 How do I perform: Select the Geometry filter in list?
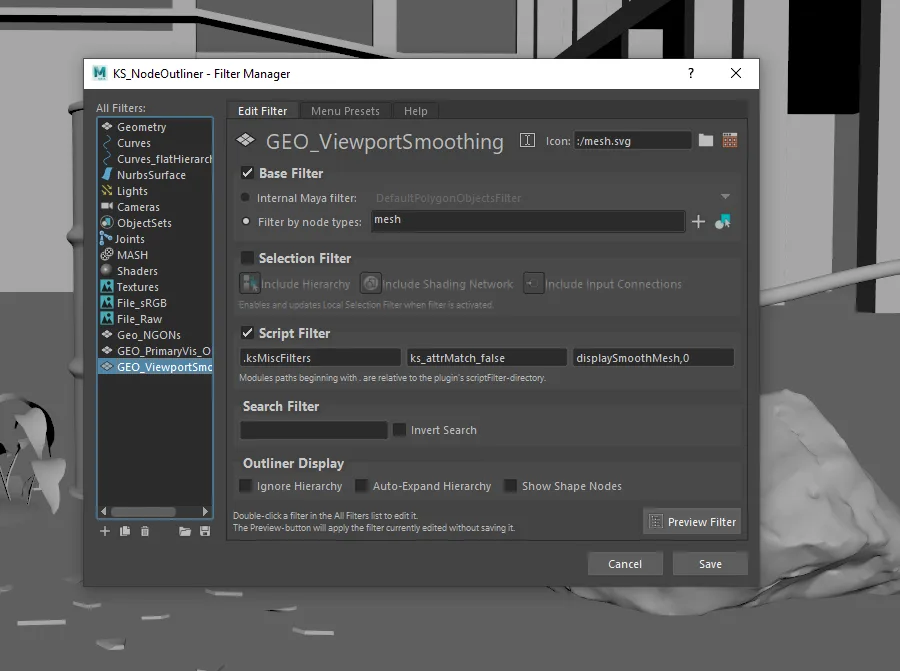(x=156, y=127)
